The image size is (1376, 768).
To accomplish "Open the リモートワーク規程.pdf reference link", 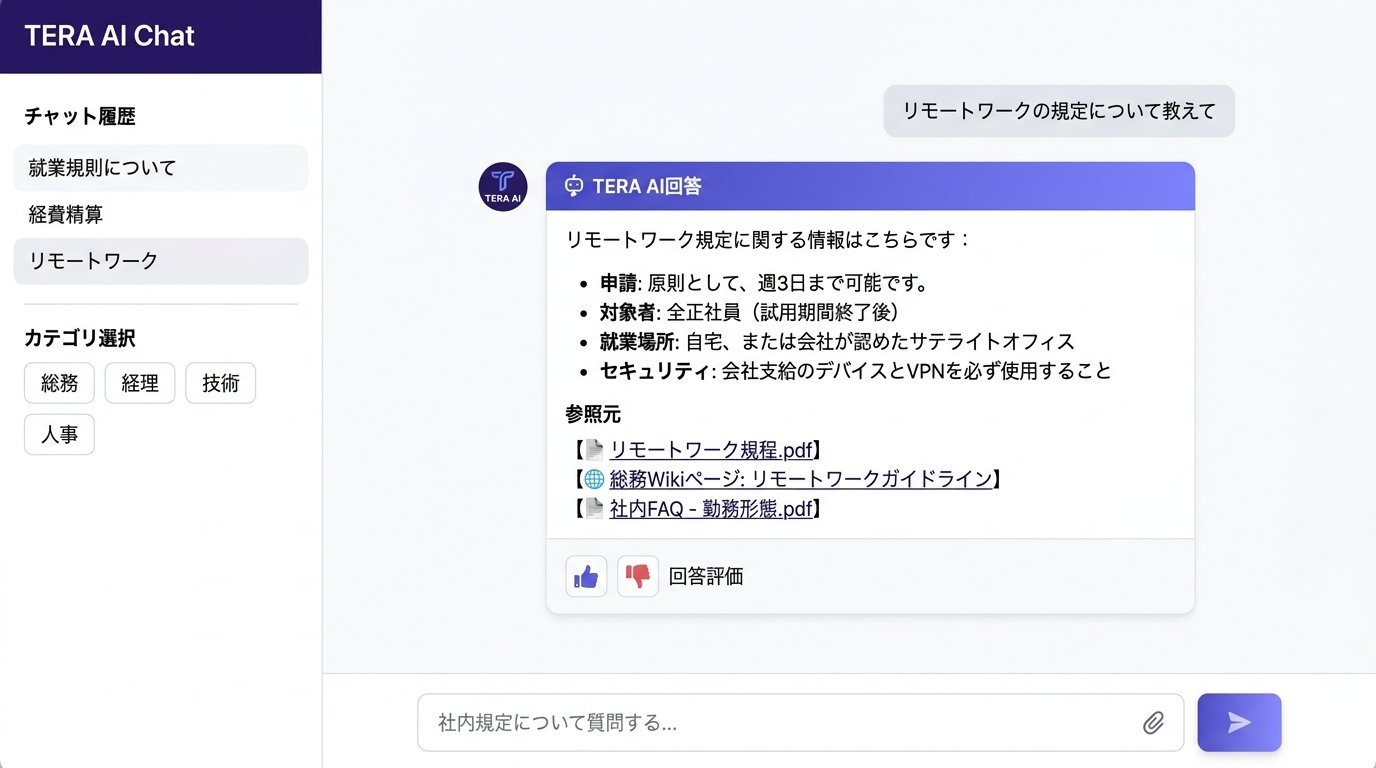I will pos(712,450).
